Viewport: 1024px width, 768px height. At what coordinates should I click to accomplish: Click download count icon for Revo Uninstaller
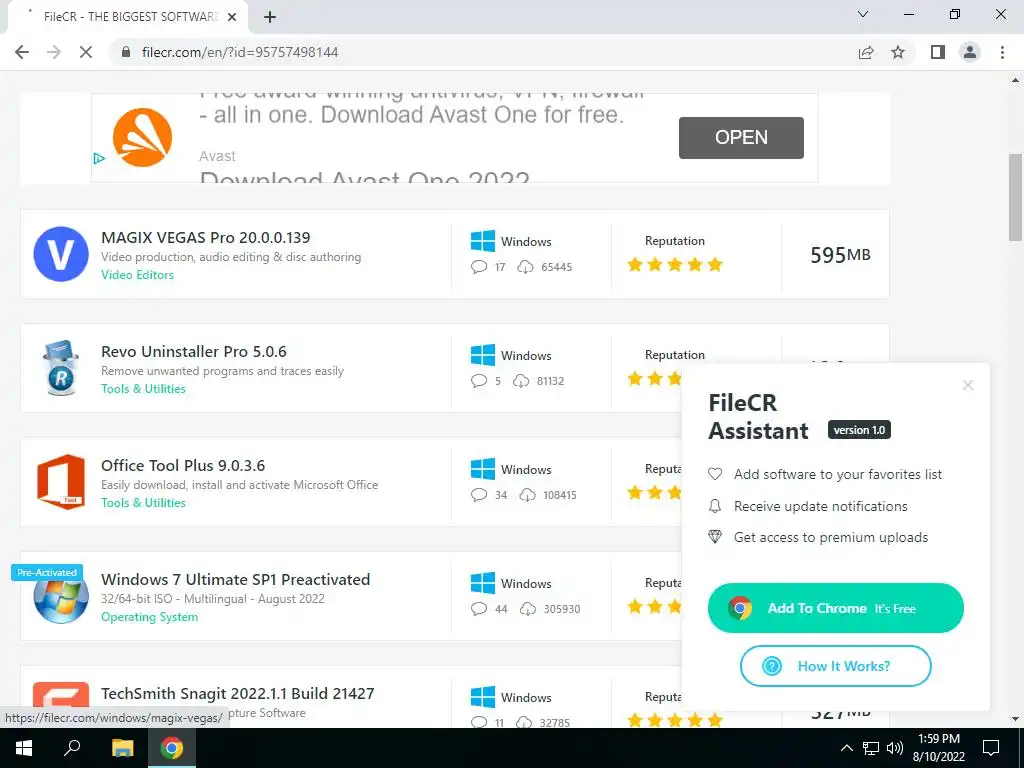click(520, 381)
